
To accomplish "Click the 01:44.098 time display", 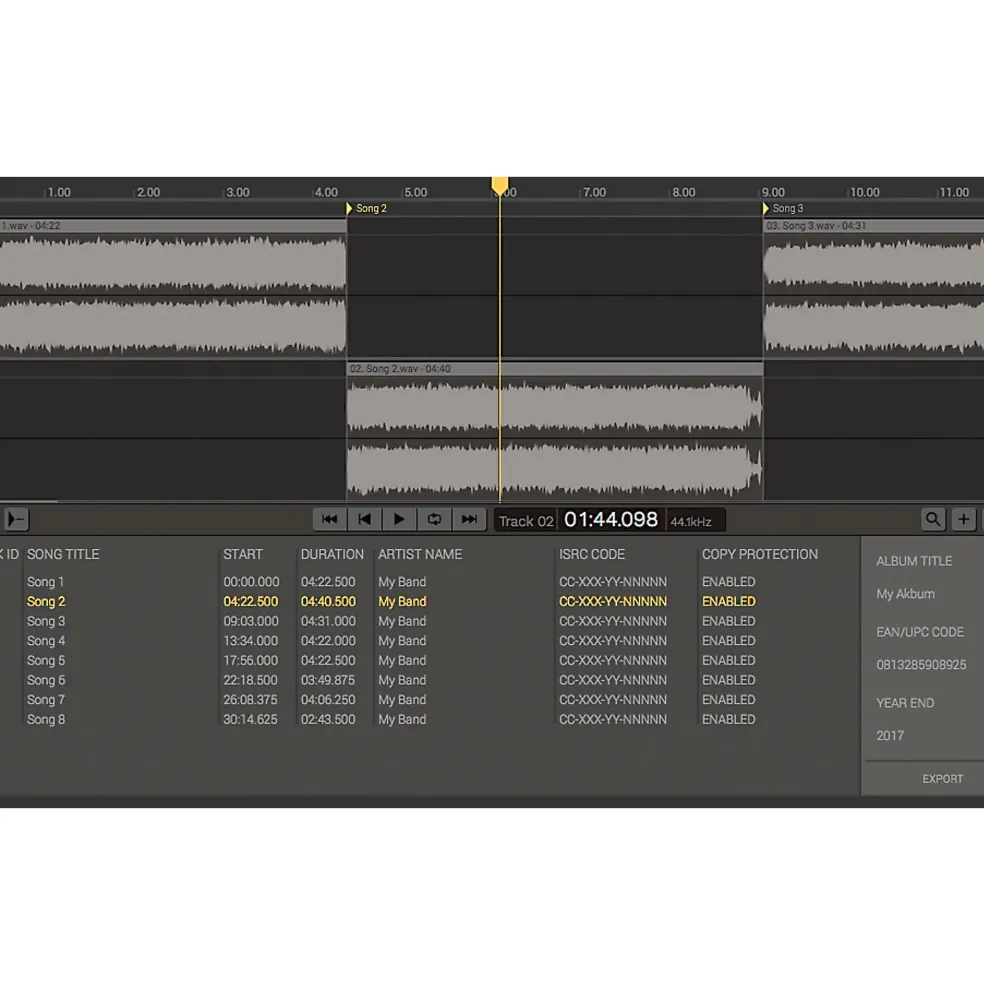I will tap(611, 520).
